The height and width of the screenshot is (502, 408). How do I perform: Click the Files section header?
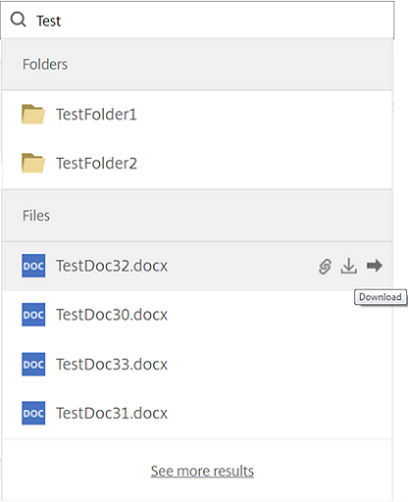coord(197,216)
